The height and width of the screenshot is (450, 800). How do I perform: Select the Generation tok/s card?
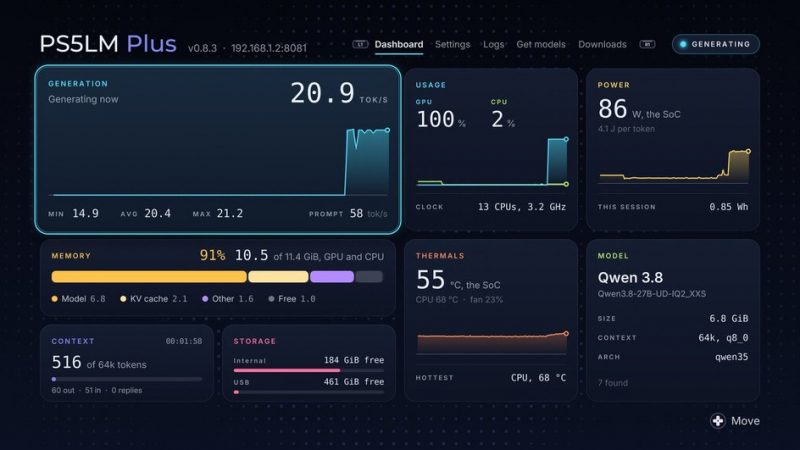click(218, 149)
